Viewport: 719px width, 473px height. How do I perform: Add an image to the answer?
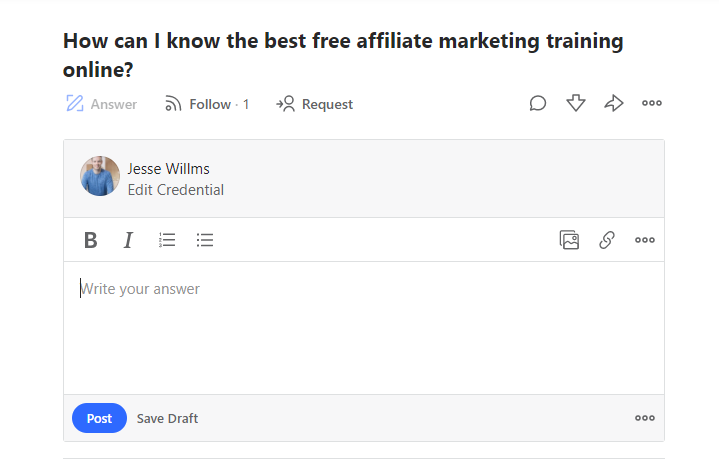[569, 240]
